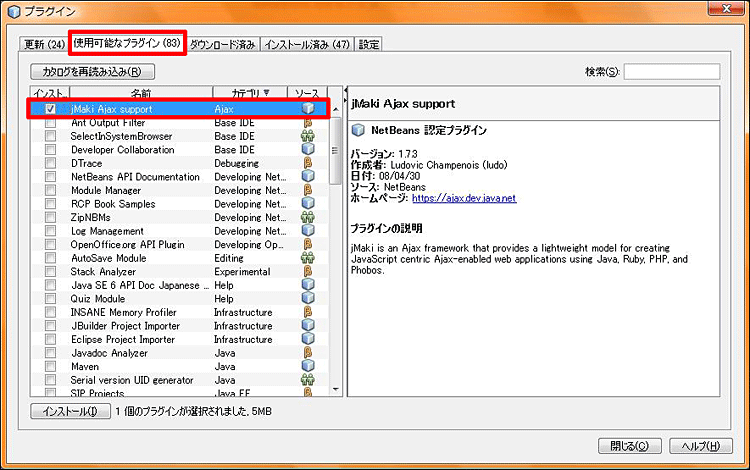Check the Ant Output Filter checkbox
Image resolution: width=750 pixels, height=470 pixels.
click(x=50, y=123)
